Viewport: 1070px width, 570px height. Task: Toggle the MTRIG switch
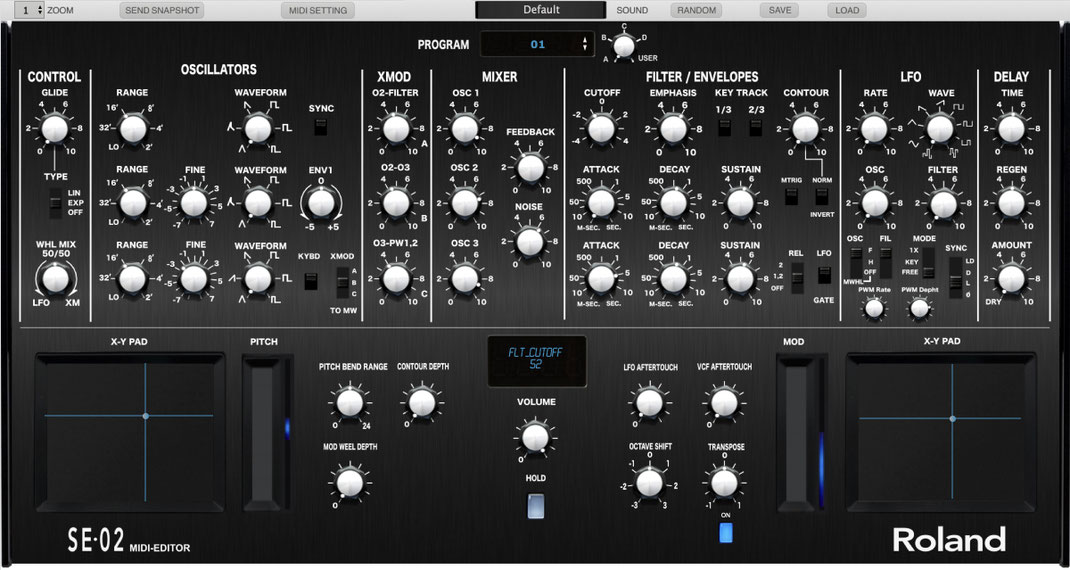[x=791, y=196]
